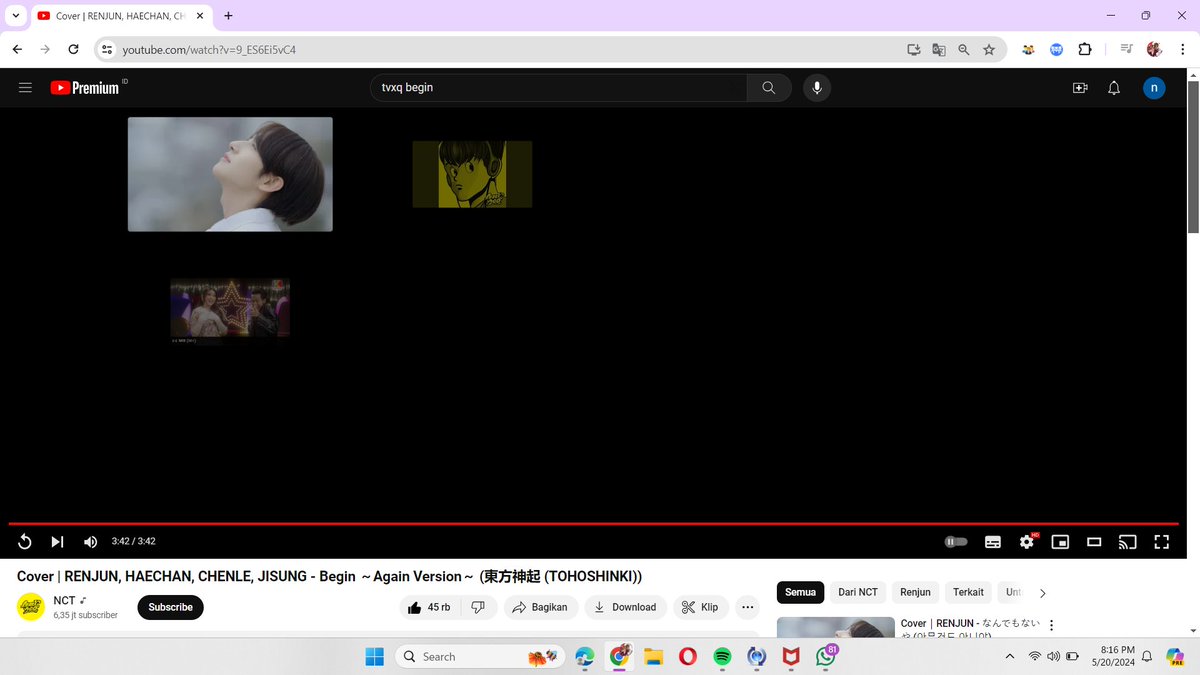1200x675 pixels.
Task: Open the zoom magnifier in address bar
Action: tap(964, 49)
